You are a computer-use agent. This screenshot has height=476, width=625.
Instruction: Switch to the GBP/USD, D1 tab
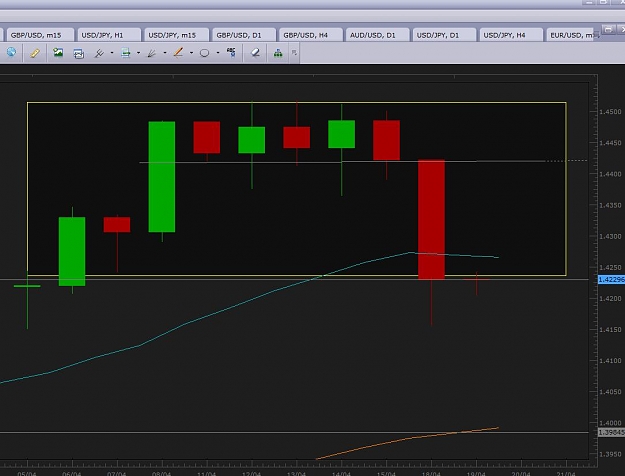click(x=244, y=35)
